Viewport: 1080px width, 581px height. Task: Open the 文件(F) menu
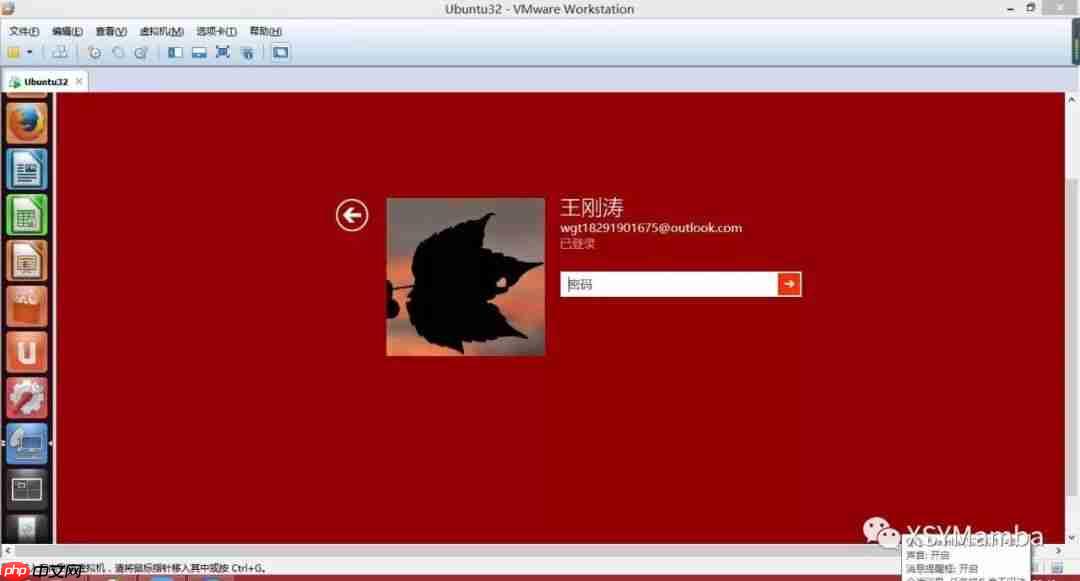click(23, 31)
